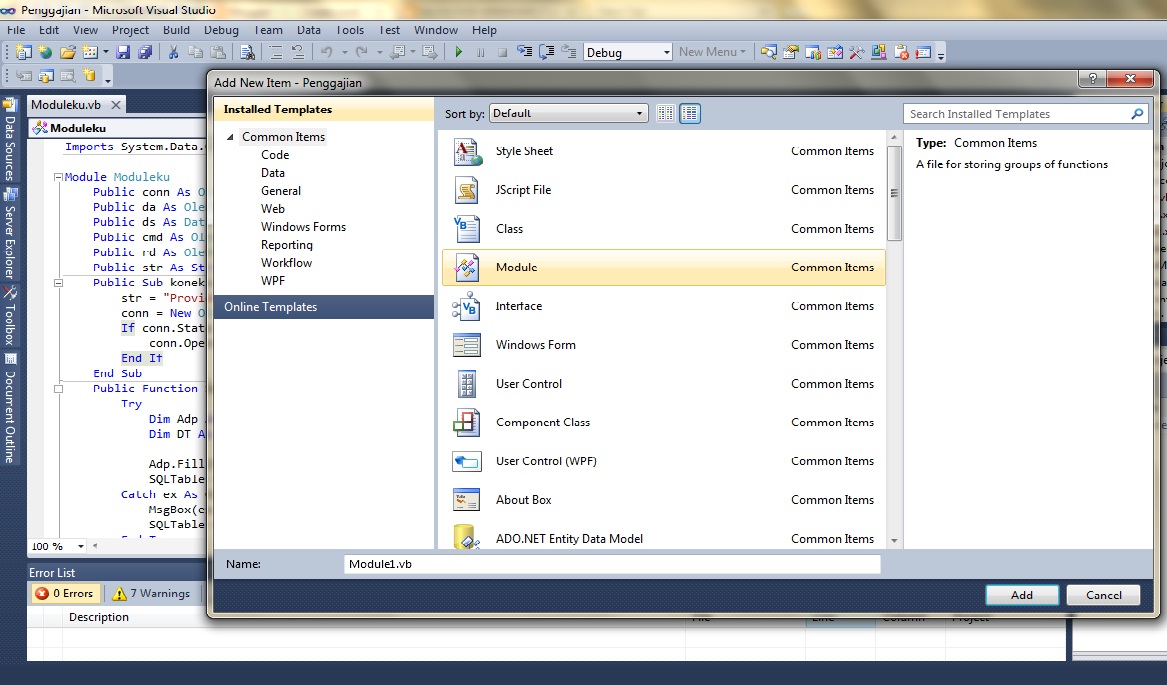
Task: Collapse the Common Items tree node
Action: point(229,136)
